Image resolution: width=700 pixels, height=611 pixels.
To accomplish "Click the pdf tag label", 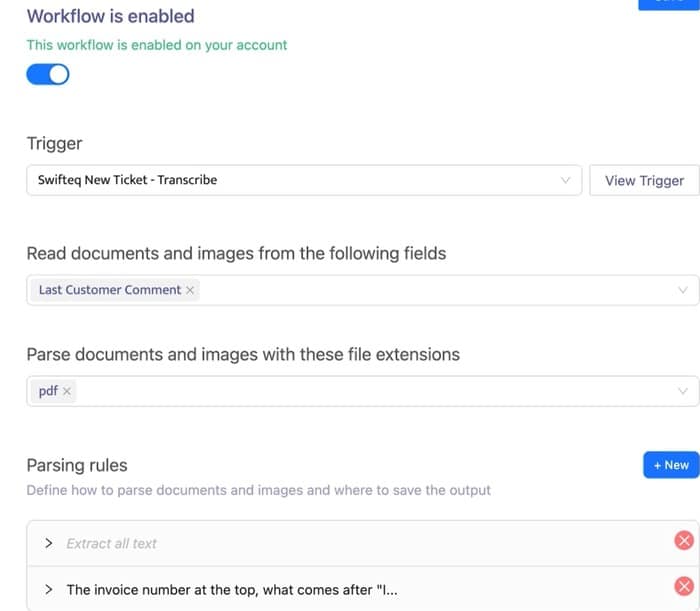I will [x=48, y=391].
